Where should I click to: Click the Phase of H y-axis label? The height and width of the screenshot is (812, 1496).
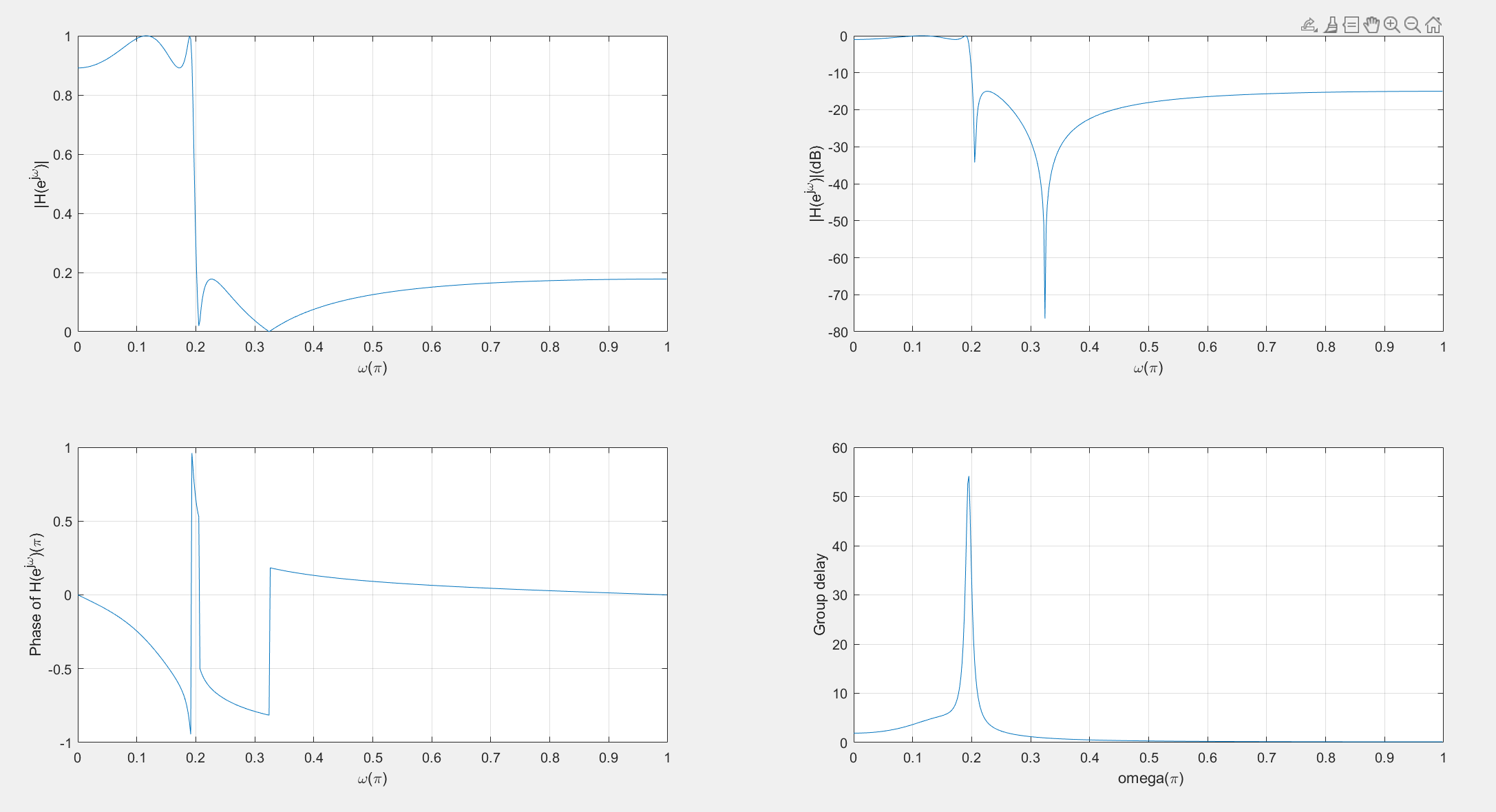click(x=36, y=595)
